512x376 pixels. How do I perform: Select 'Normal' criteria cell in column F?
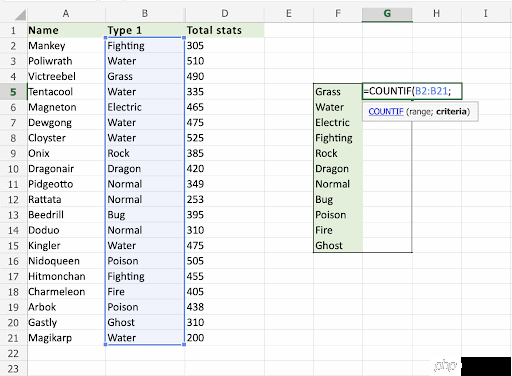tap(338, 184)
